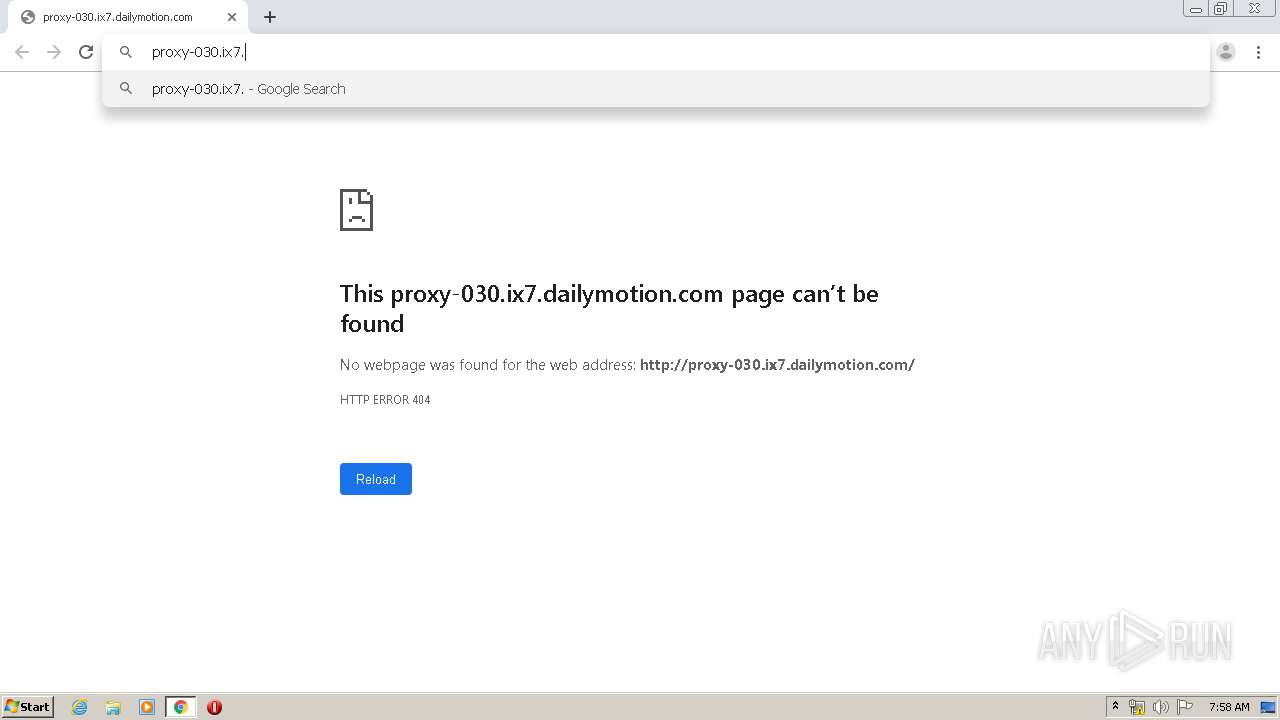The image size is (1280, 720).
Task: Open the Chrome three-dot menu
Action: (x=1258, y=52)
